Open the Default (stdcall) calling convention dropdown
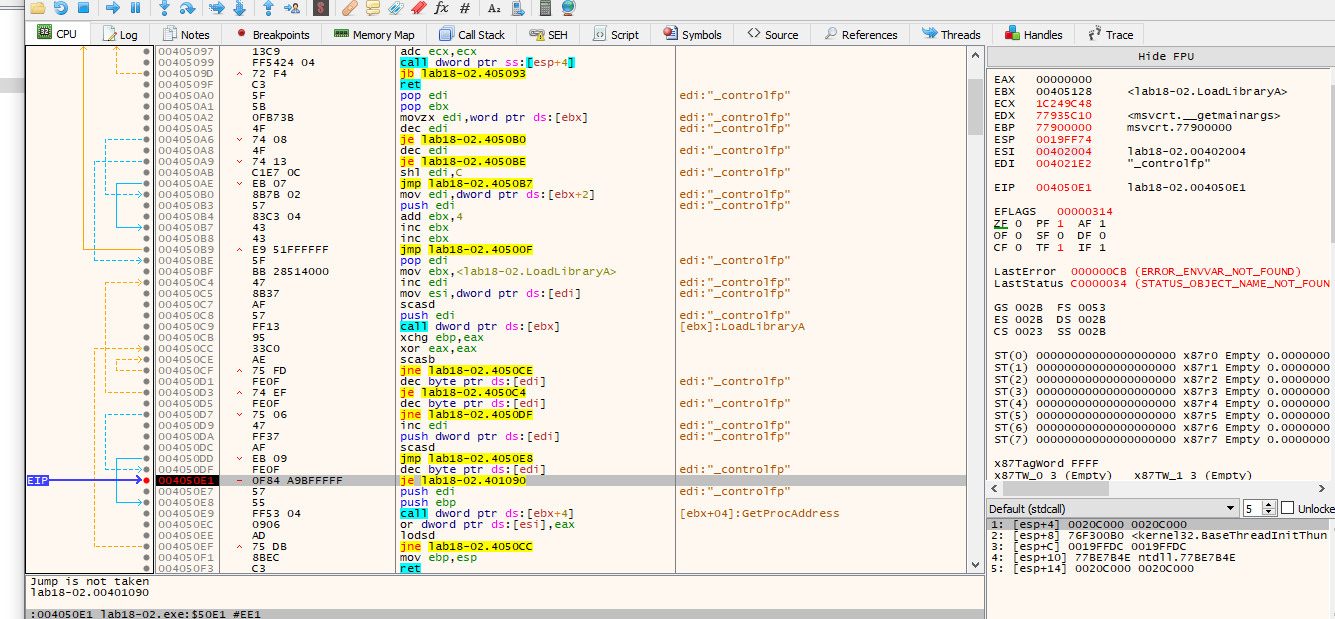 point(1111,508)
